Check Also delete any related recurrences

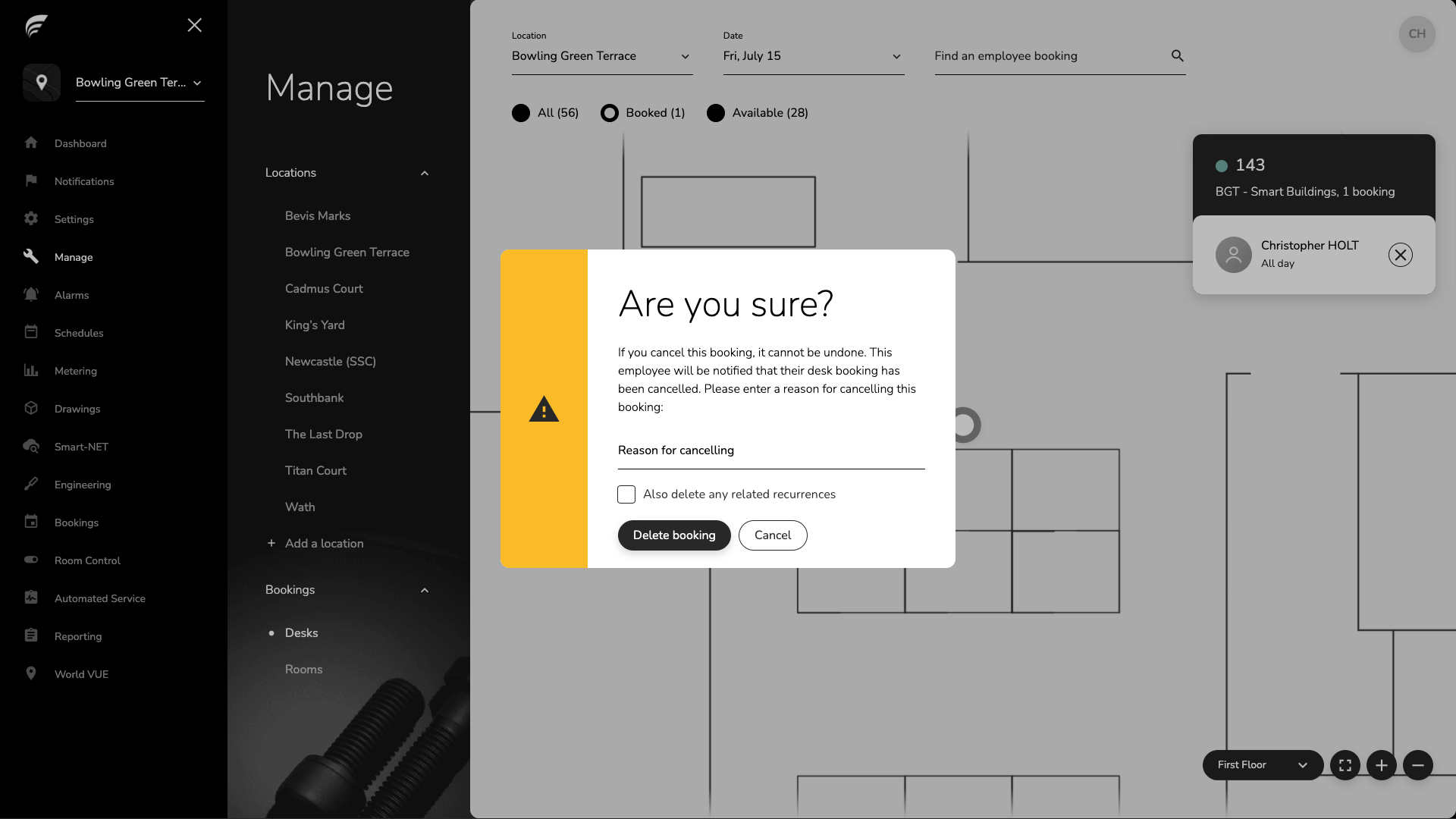pyautogui.click(x=626, y=494)
